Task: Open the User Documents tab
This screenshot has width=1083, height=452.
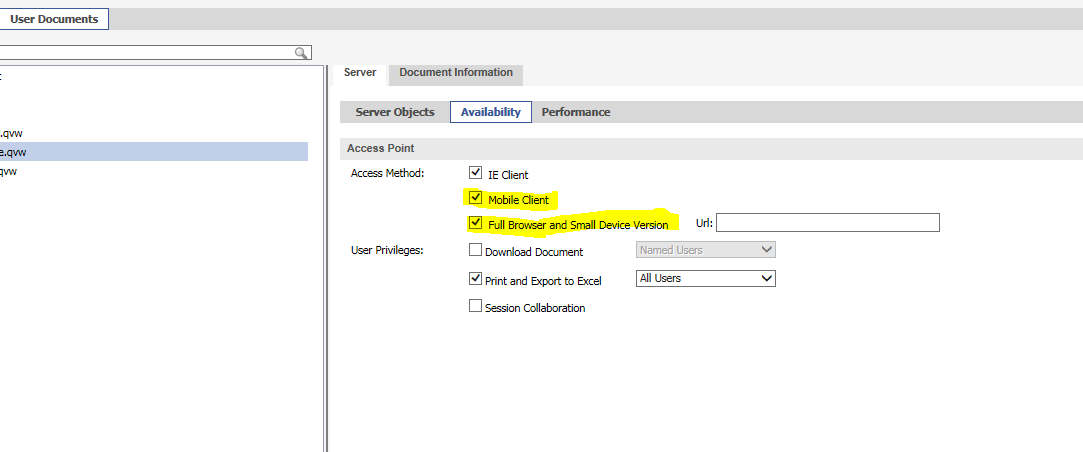Action: (x=54, y=19)
